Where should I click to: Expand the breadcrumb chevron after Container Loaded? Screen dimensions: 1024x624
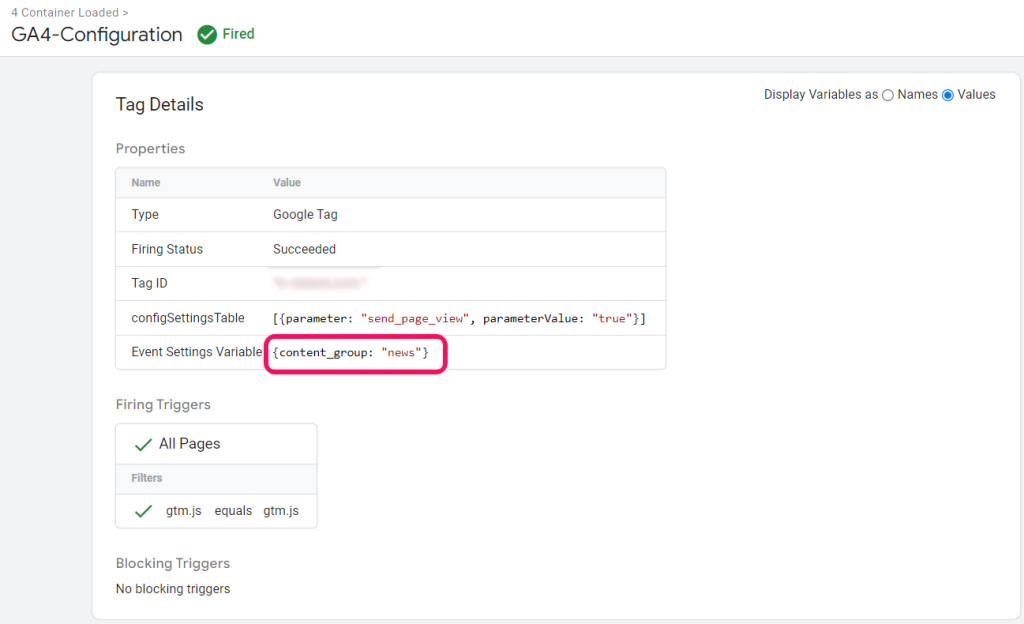click(x=124, y=12)
